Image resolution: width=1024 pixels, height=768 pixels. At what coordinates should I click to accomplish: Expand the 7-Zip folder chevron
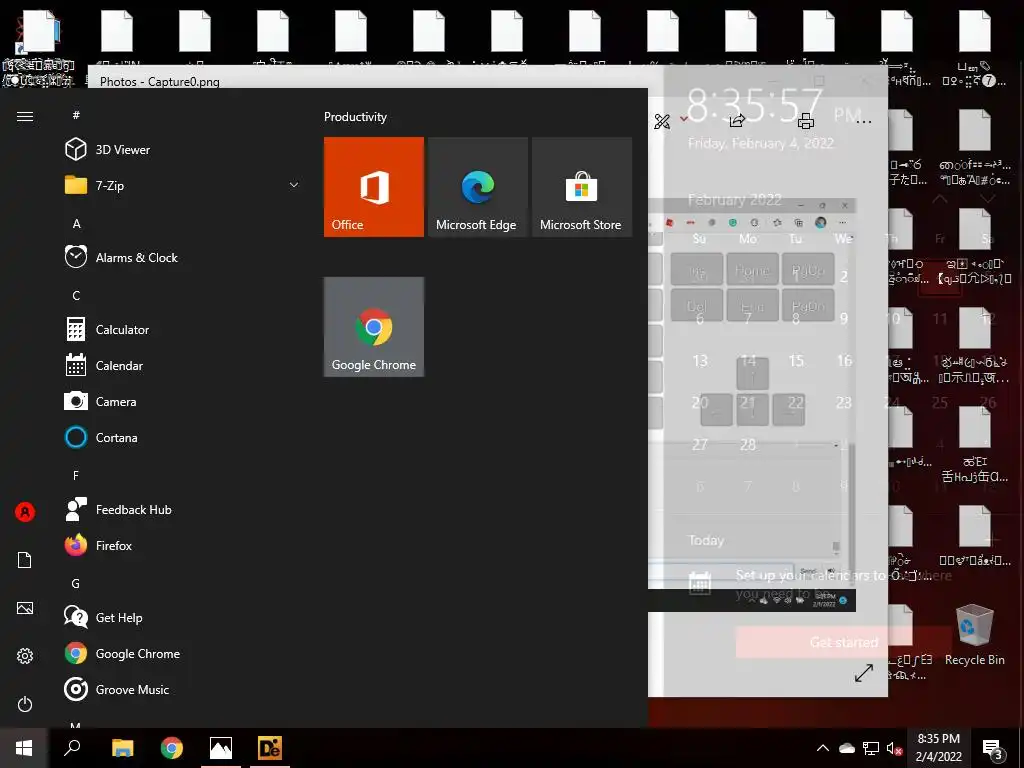(x=294, y=185)
